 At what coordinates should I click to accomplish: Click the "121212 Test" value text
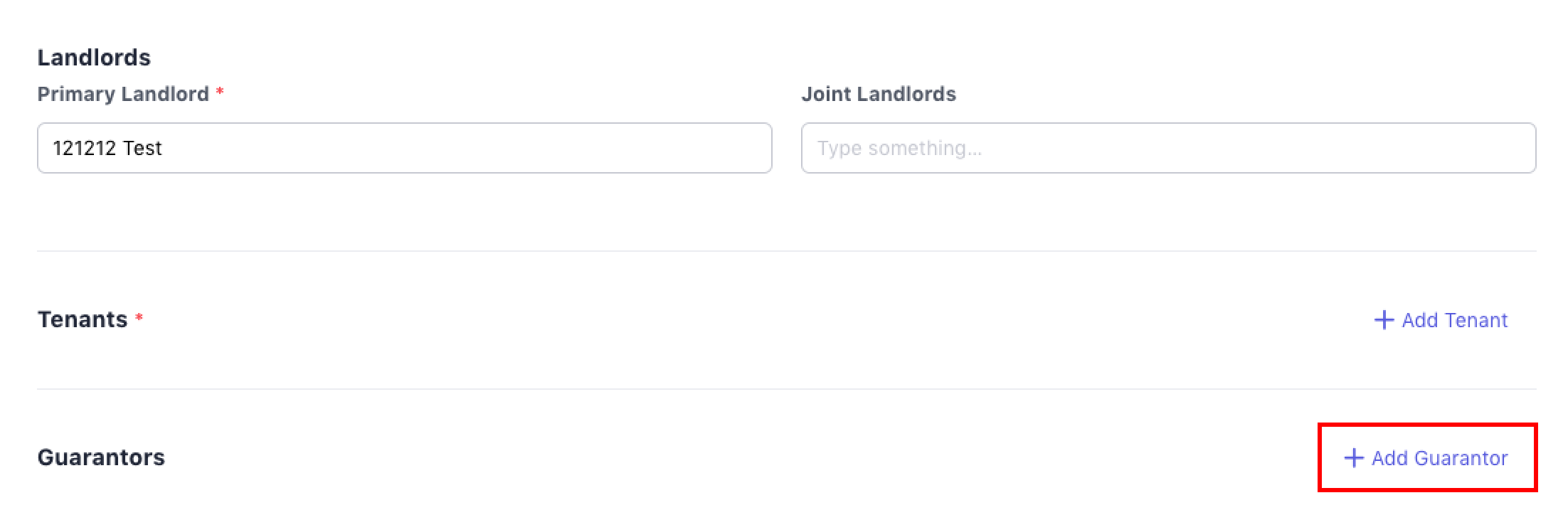[107, 148]
